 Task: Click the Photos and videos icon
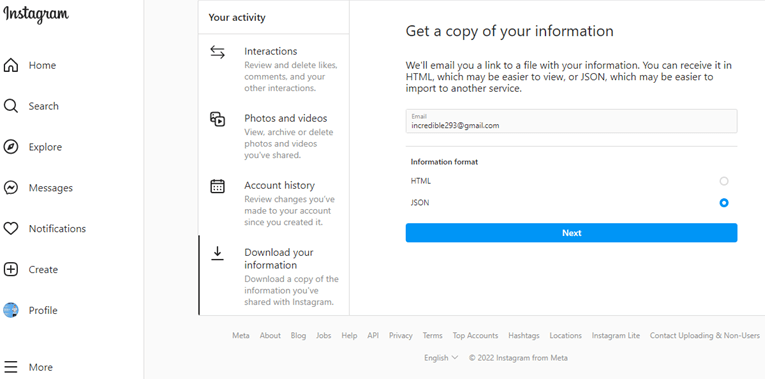[217, 119]
